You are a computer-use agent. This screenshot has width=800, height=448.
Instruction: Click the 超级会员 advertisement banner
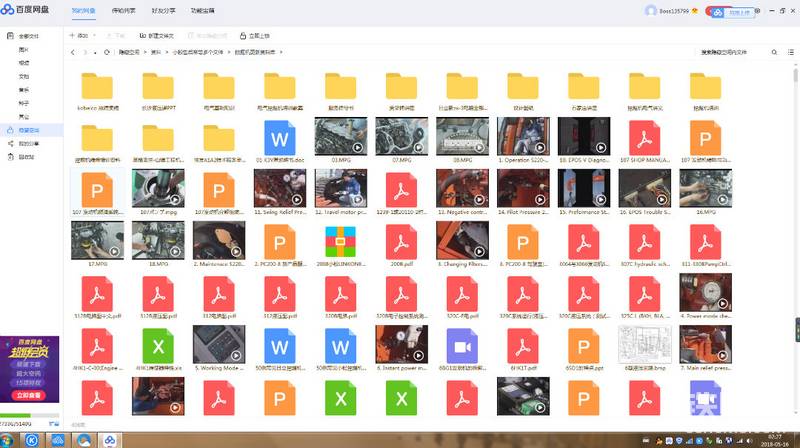tap(30, 369)
